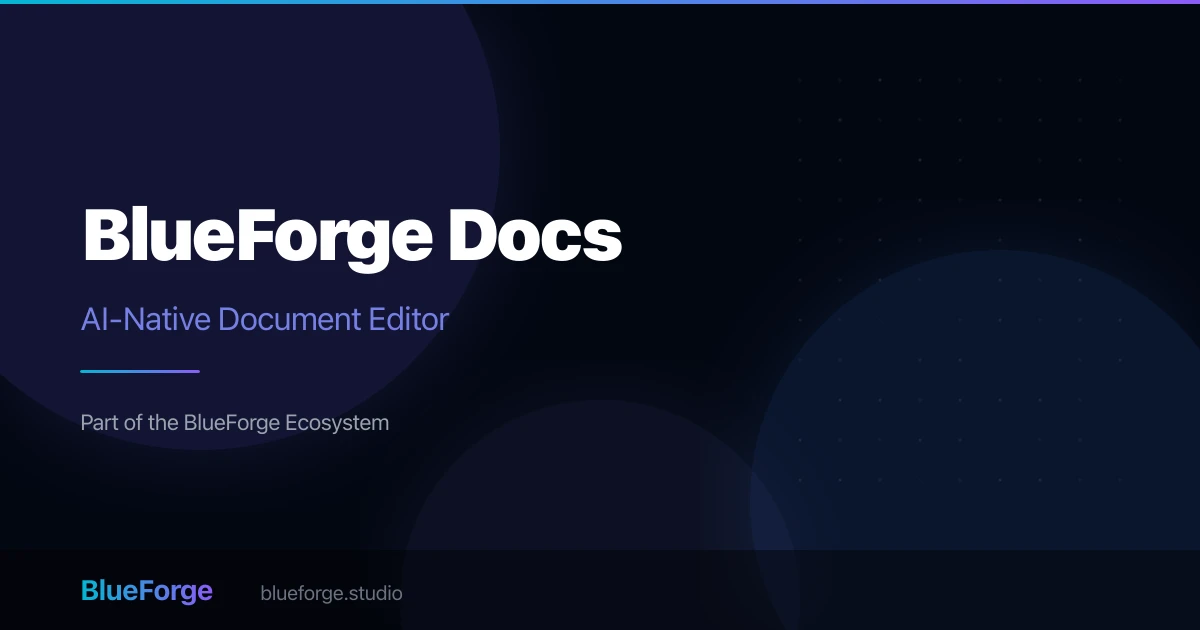Click the top gradient border bar
The image size is (1200, 630).
click(600, 4)
